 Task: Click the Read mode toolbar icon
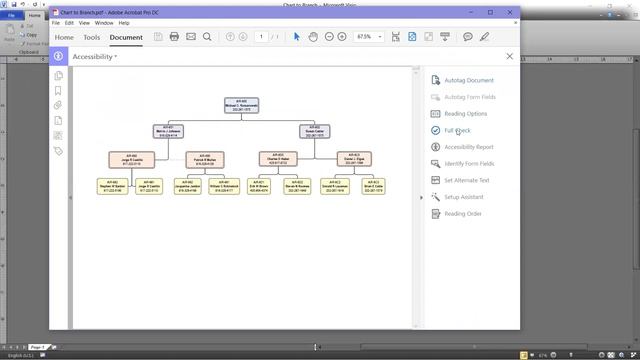(445, 37)
